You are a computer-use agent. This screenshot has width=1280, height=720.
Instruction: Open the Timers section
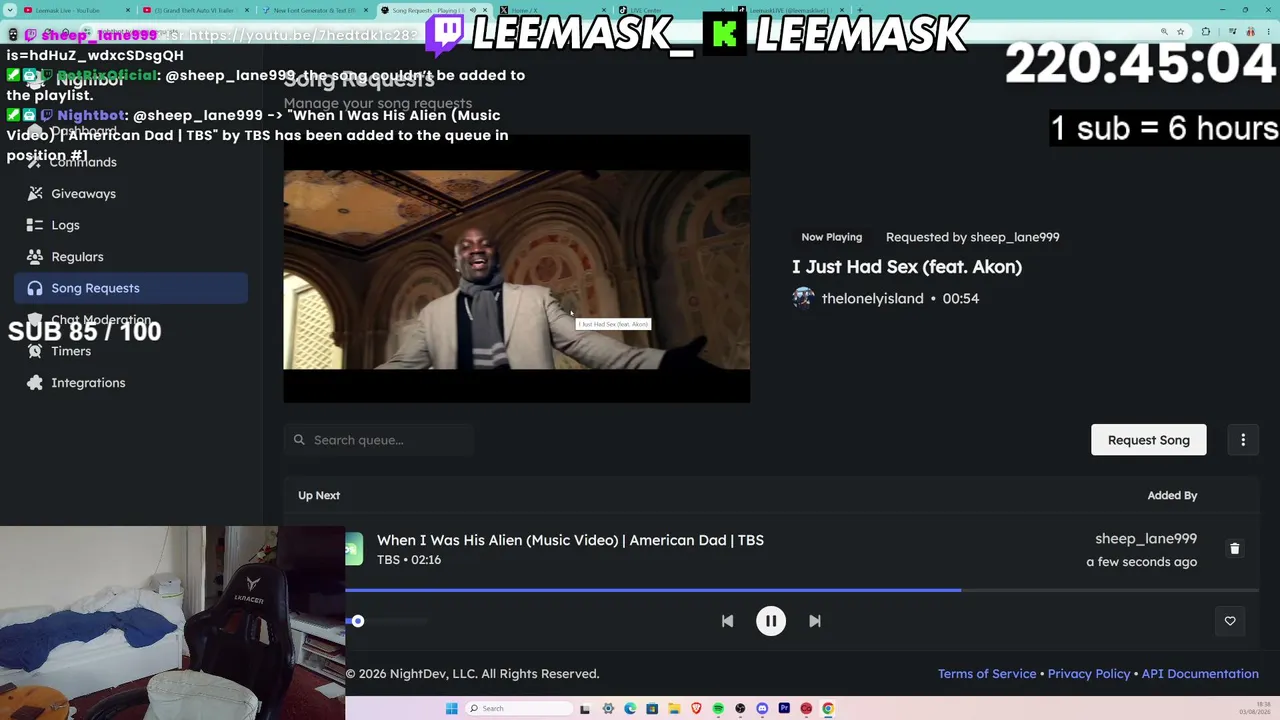tap(71, 351)
